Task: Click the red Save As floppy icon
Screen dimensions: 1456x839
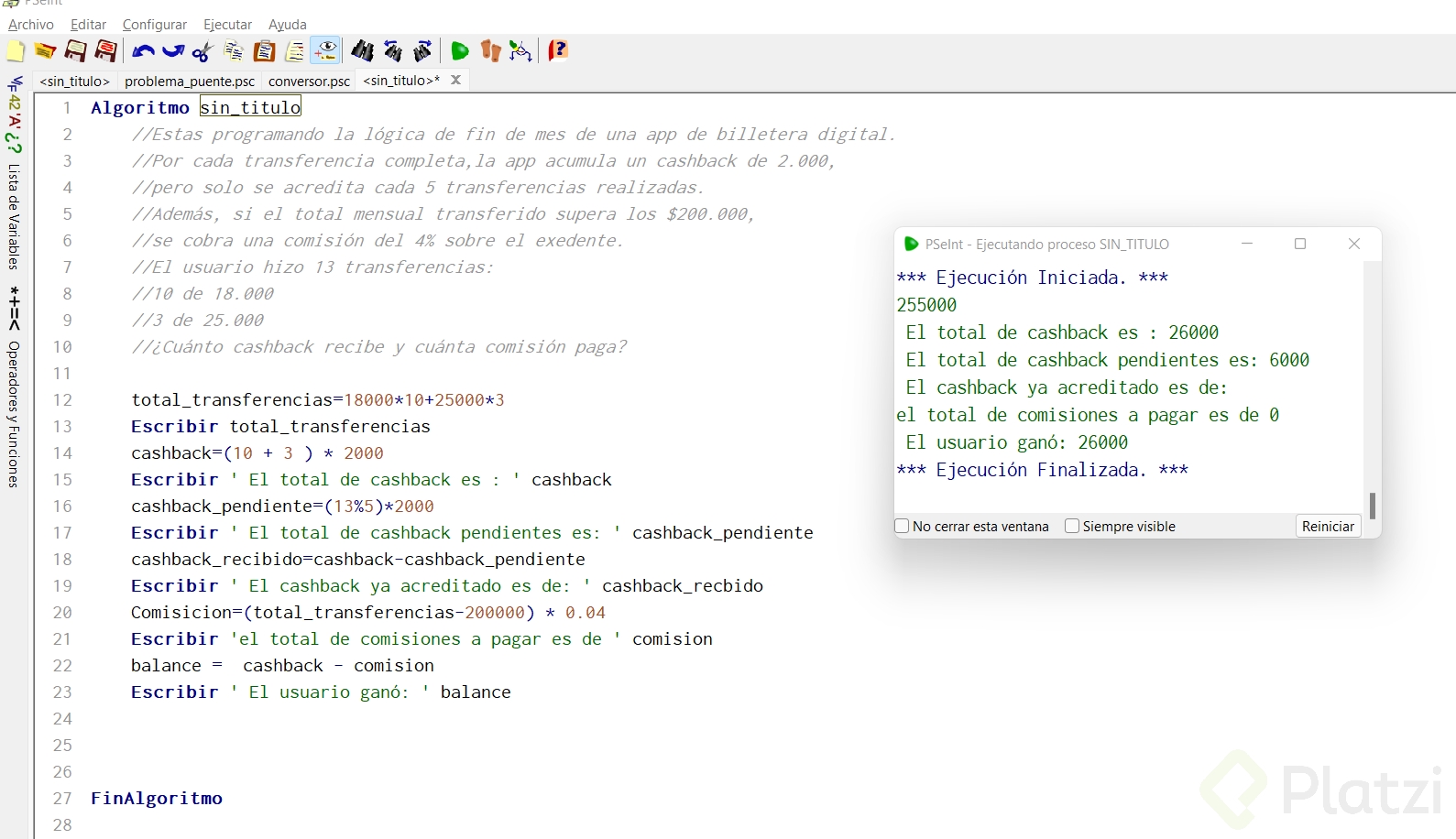Action: pos(106,51)
